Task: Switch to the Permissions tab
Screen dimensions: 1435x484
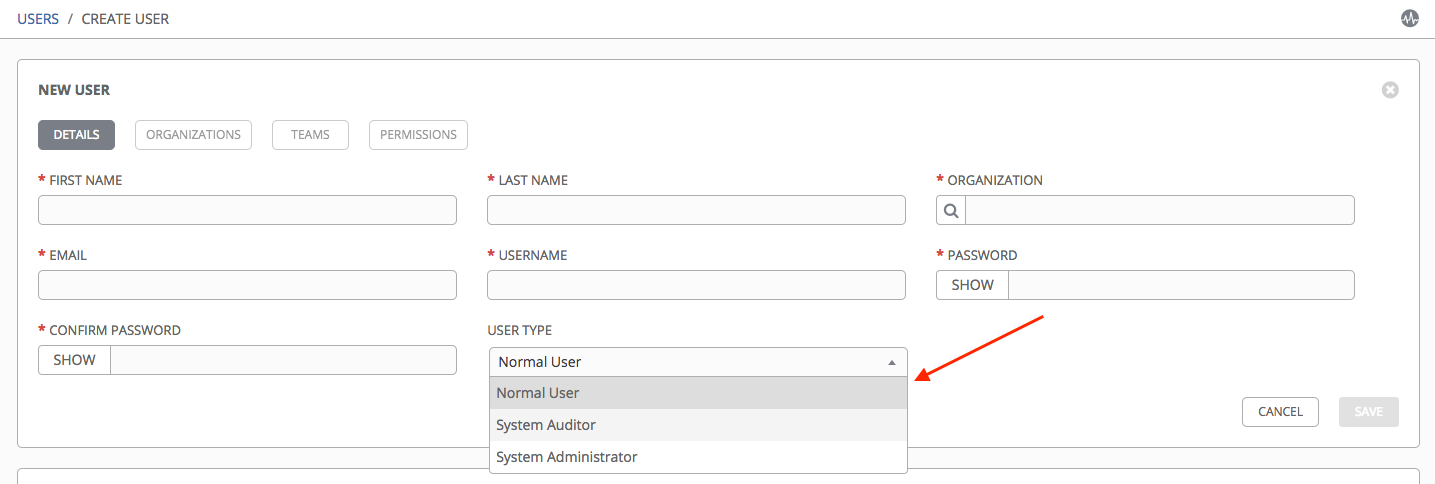Action: coord(418,135)
